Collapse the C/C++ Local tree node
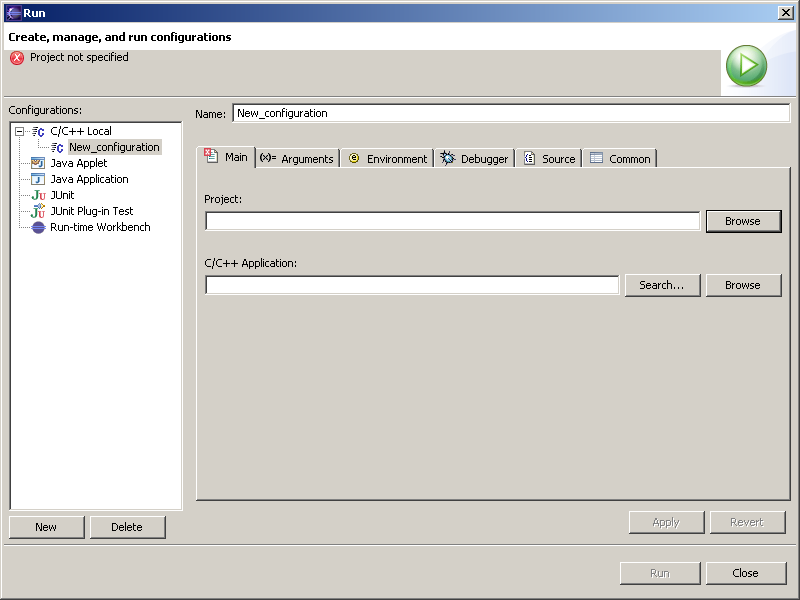The width and height of the screenshot is (800, 600). [x=19, y=131]
